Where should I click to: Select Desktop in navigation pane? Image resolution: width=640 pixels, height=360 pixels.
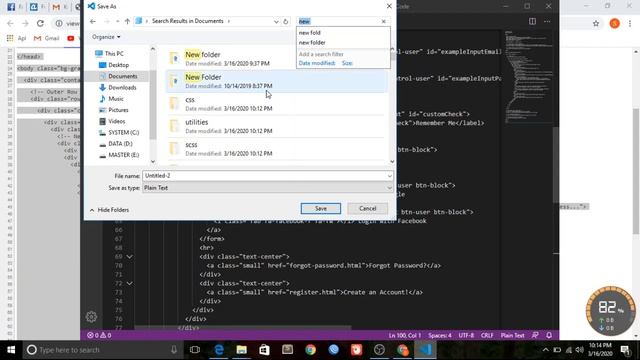pos(114,65)
